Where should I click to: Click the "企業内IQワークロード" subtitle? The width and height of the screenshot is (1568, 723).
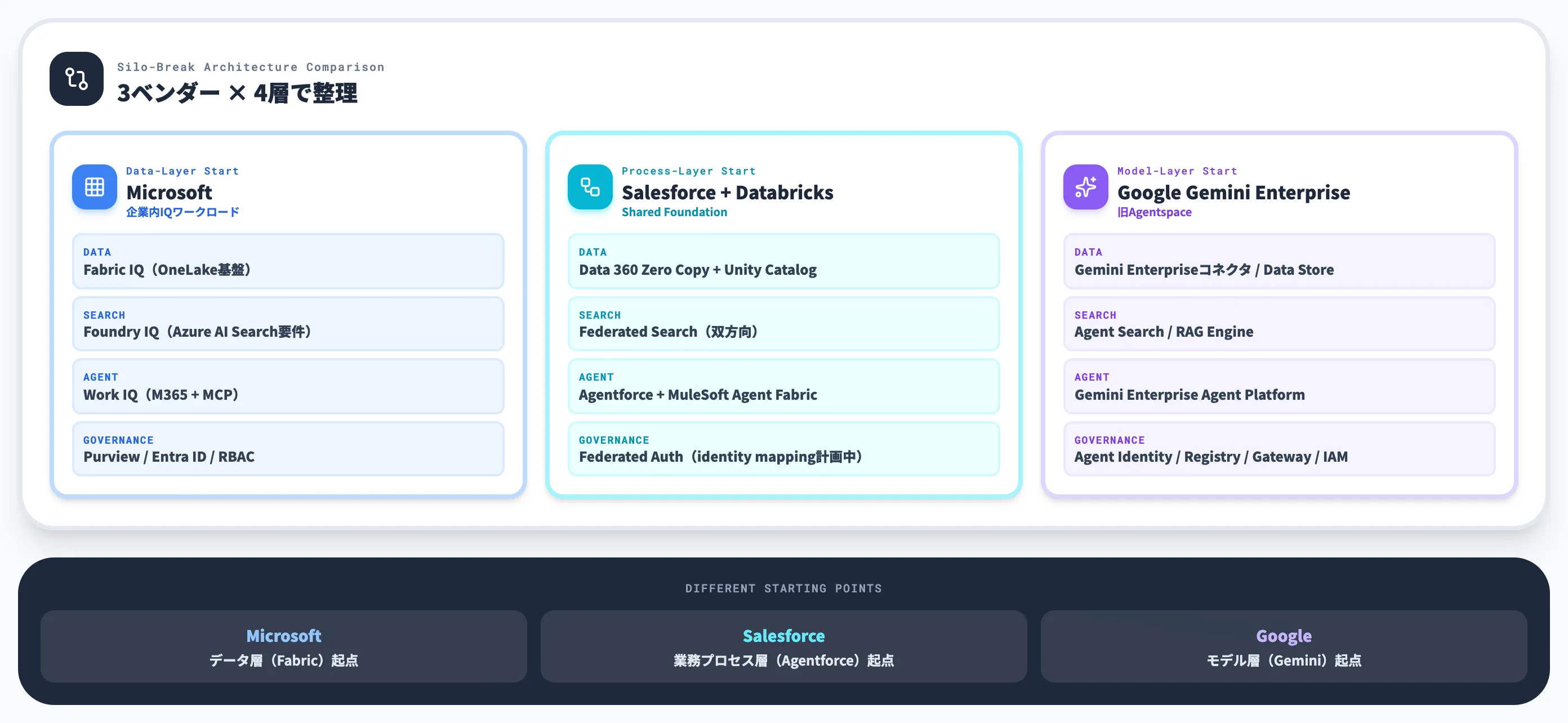point(182,212)
